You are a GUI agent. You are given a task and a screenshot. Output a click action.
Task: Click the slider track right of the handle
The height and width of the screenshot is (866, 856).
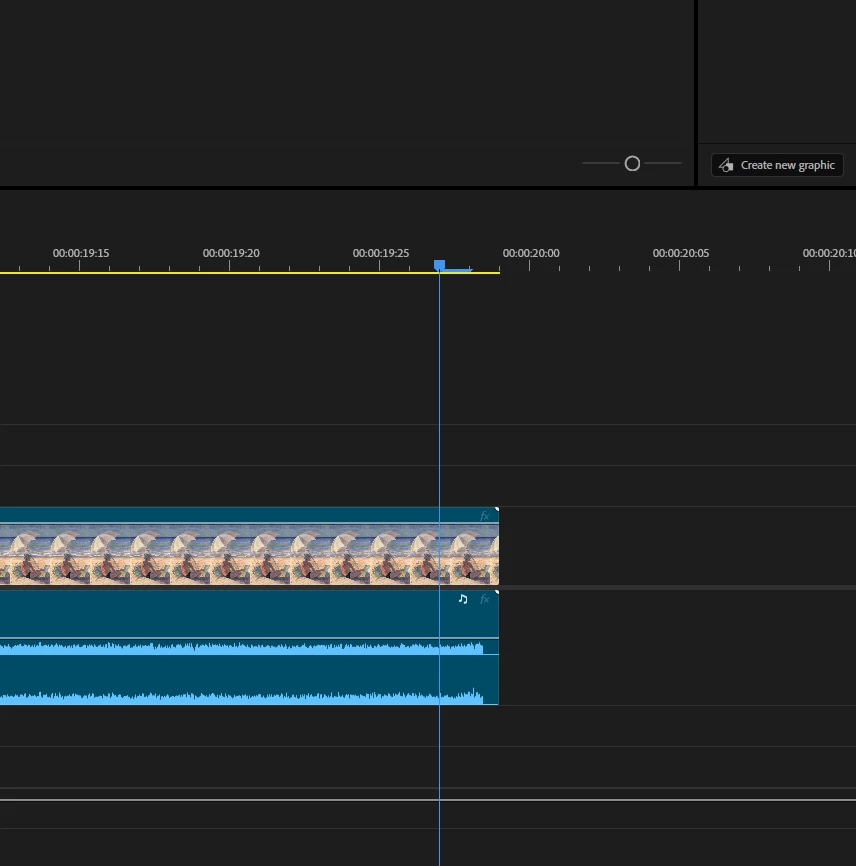663,163
